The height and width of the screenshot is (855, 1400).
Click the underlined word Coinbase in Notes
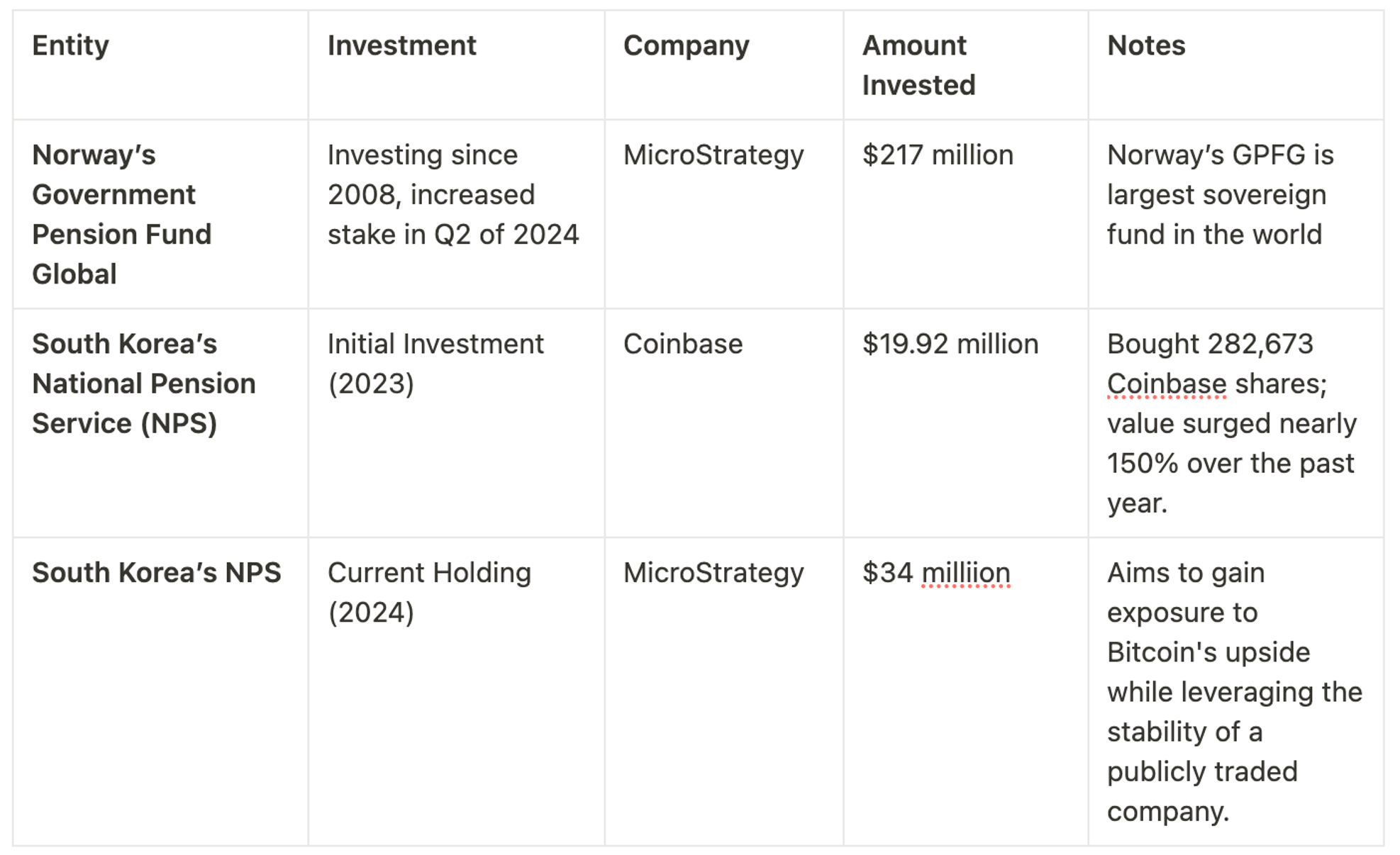click(x=1166, y=384)
